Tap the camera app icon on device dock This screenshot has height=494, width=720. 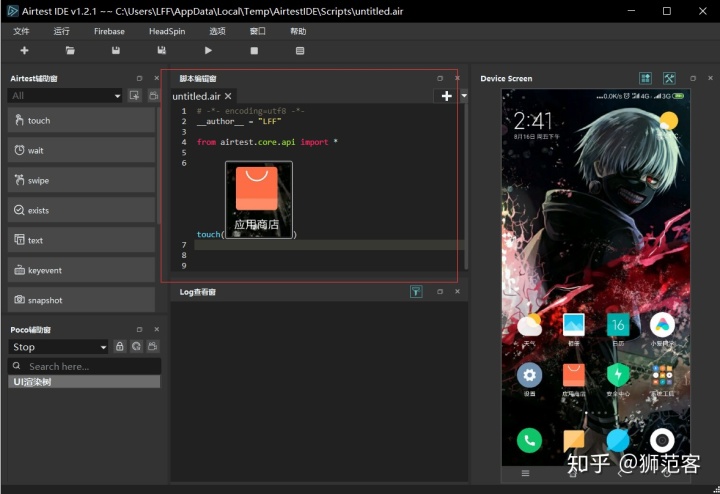pos(662,441)
